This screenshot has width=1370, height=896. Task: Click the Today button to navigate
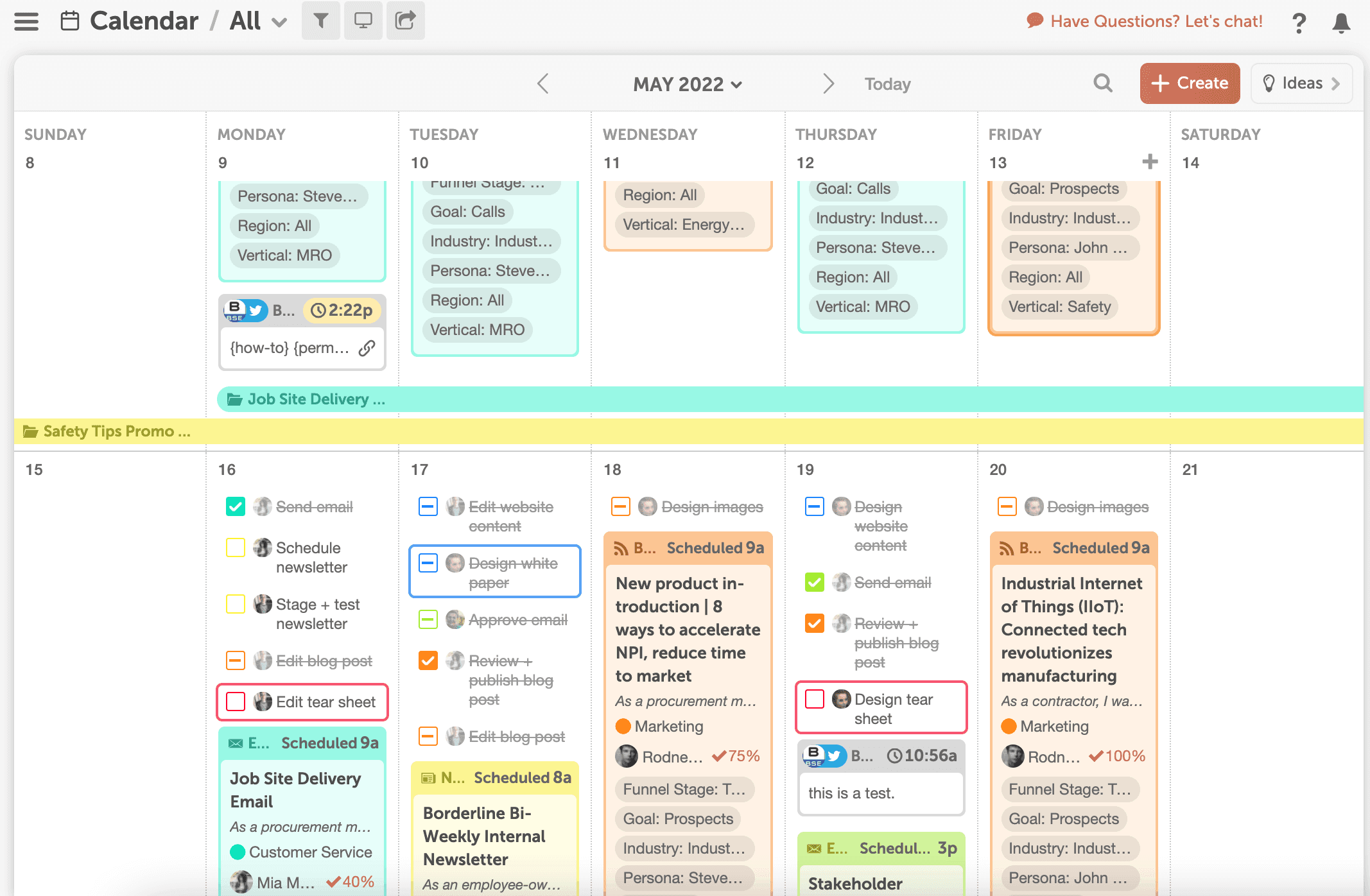click(x=887, y=83)
